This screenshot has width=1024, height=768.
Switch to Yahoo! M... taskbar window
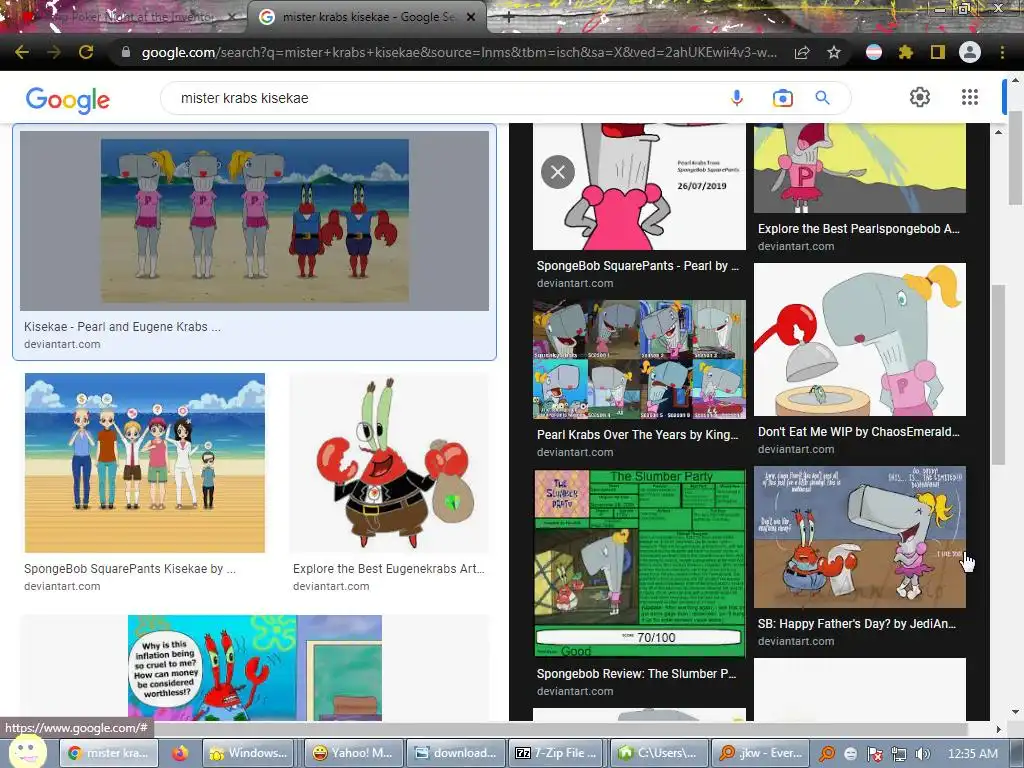353,753
